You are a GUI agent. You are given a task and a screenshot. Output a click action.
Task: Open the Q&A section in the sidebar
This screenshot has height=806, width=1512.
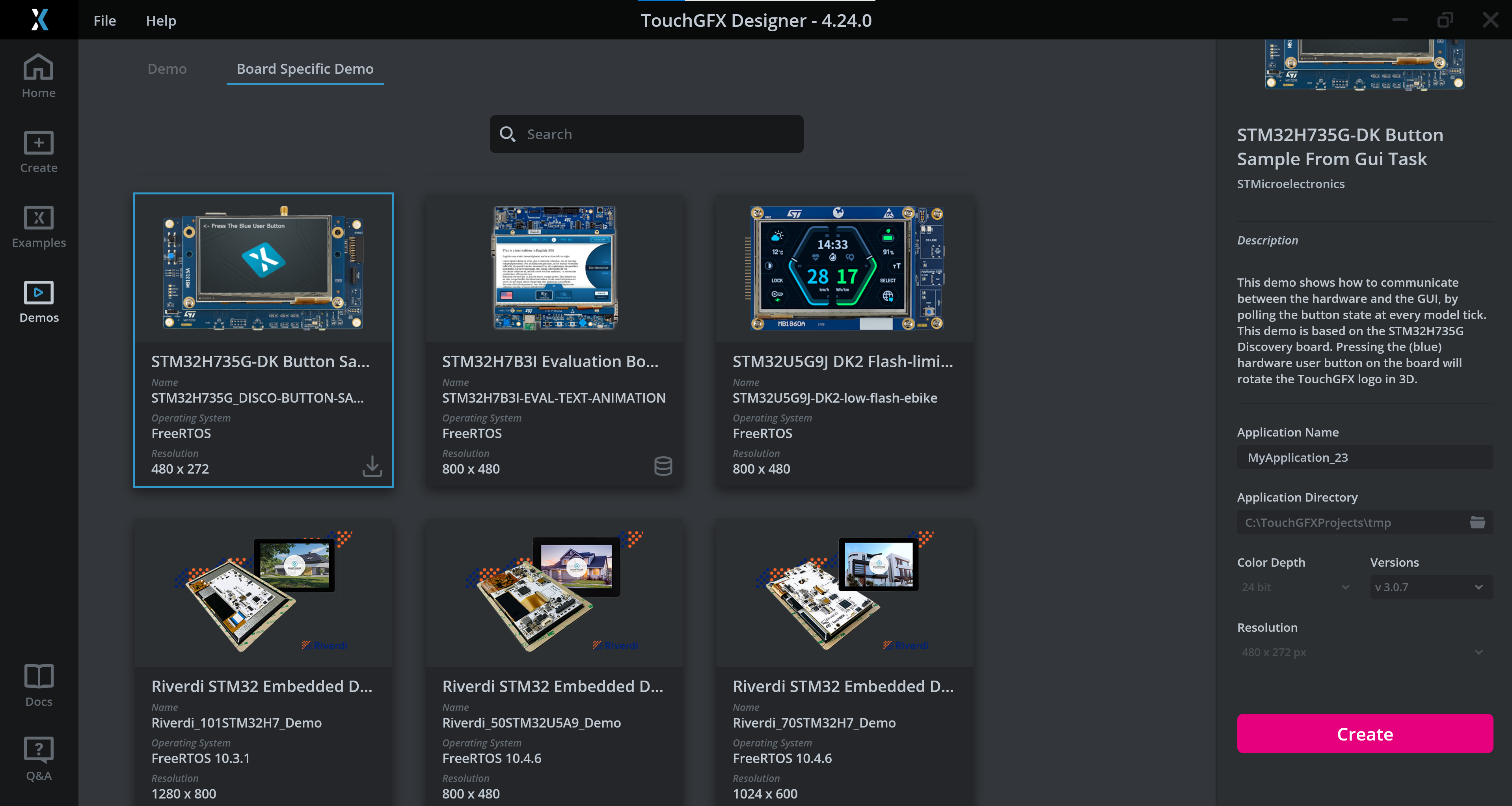coord(38,758)
